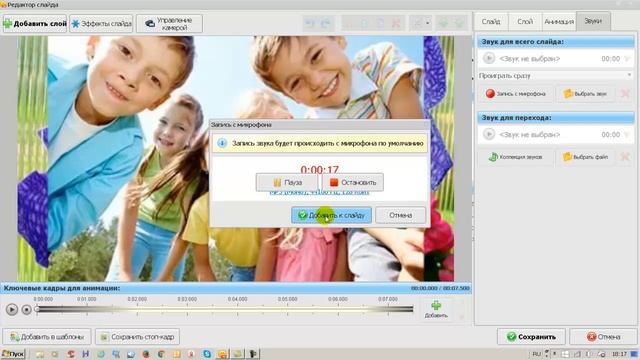Click the blue 'H' taskbar icon
The height and width of the screenshot is (360, 640).
click(86, 354)
